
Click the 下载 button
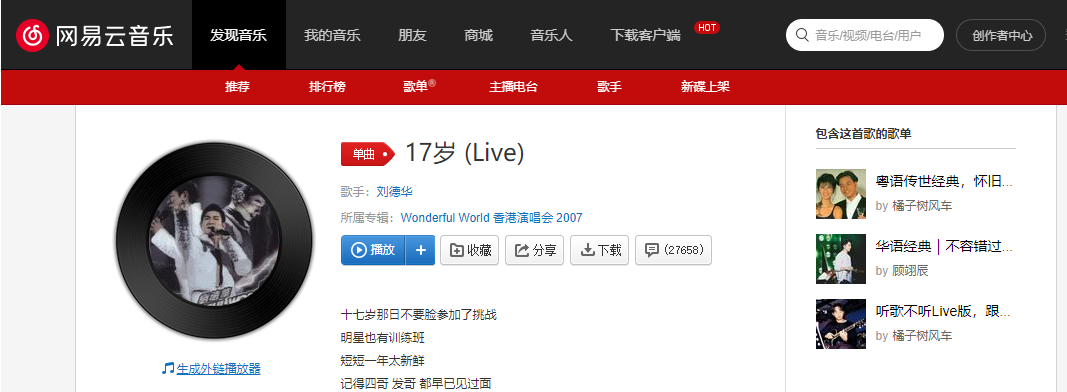pos(600,250)
